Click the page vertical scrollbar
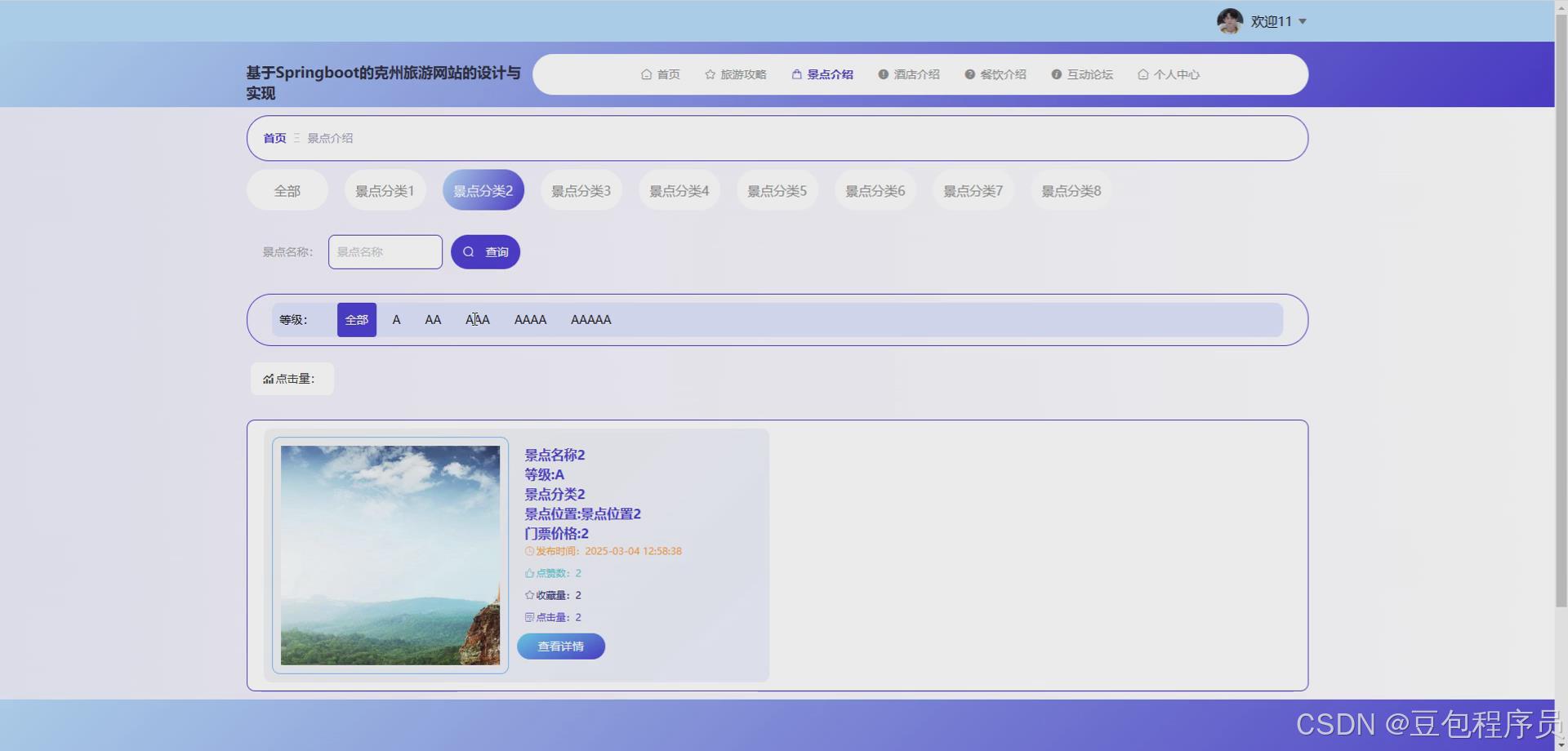This screenshot has height=751, width=1568. coord(1561,310)
